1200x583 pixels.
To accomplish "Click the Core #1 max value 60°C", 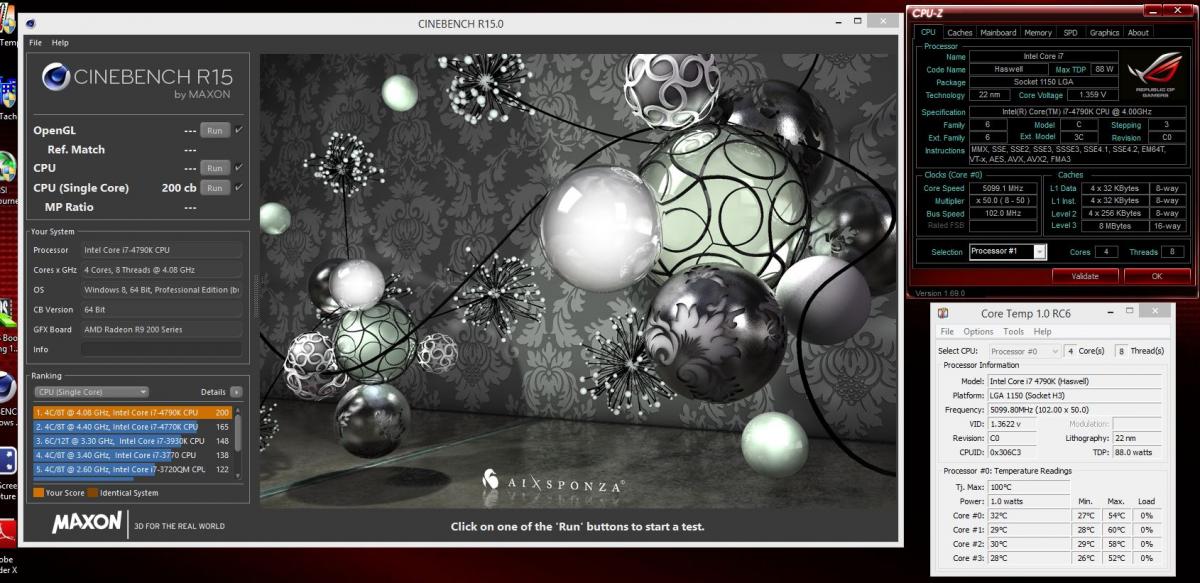I will 1116,529.
